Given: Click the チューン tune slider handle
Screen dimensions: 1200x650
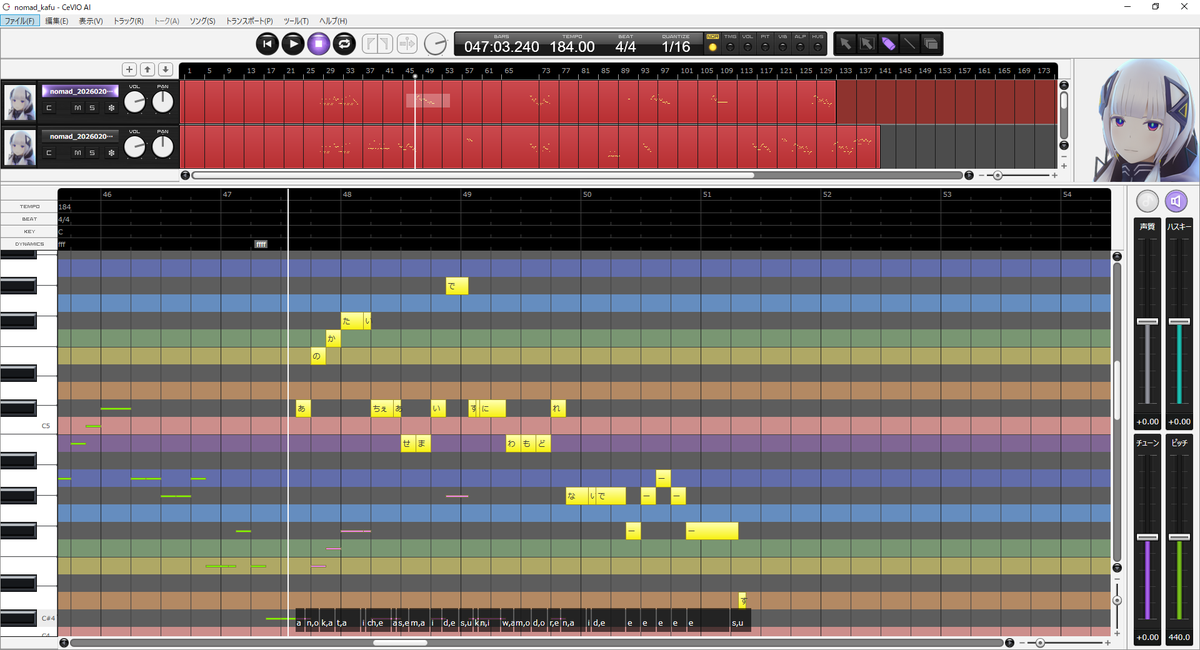Looking at the screenshot, I should coord(1147,538).
